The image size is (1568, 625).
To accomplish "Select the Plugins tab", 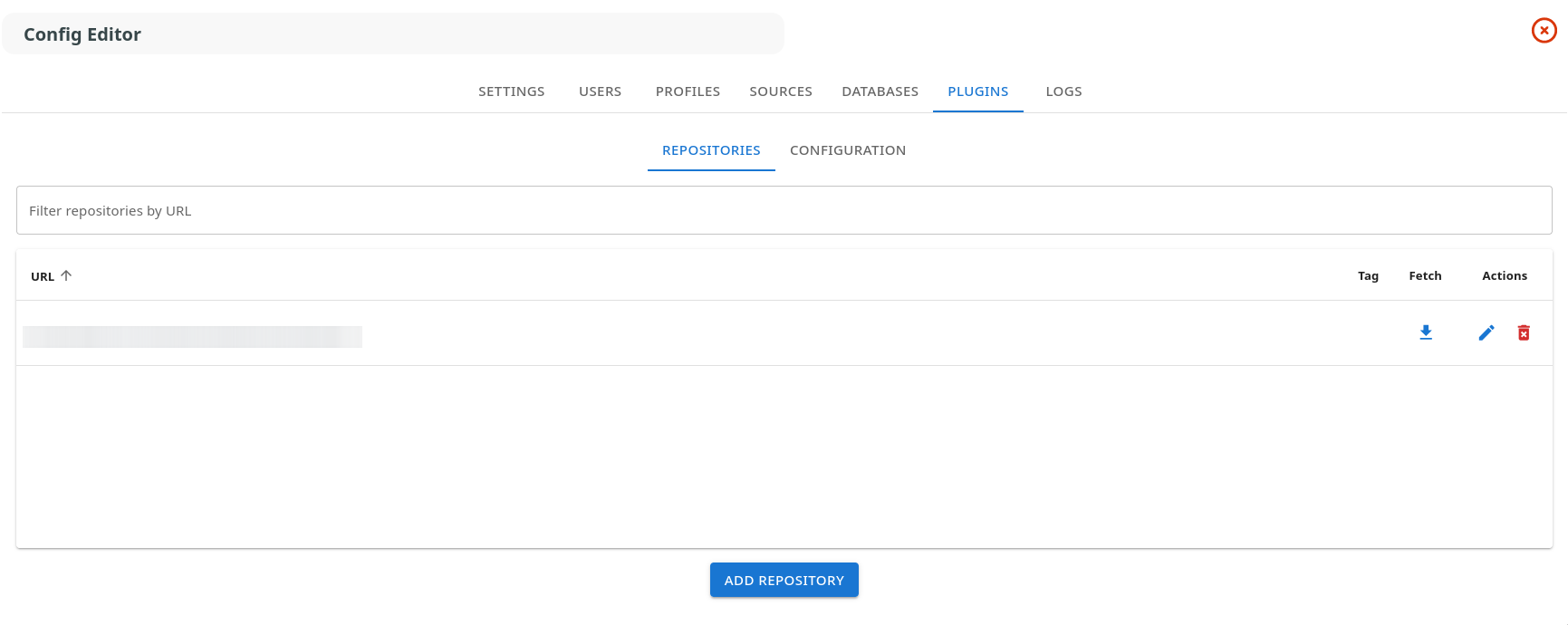I will point(978,91).
